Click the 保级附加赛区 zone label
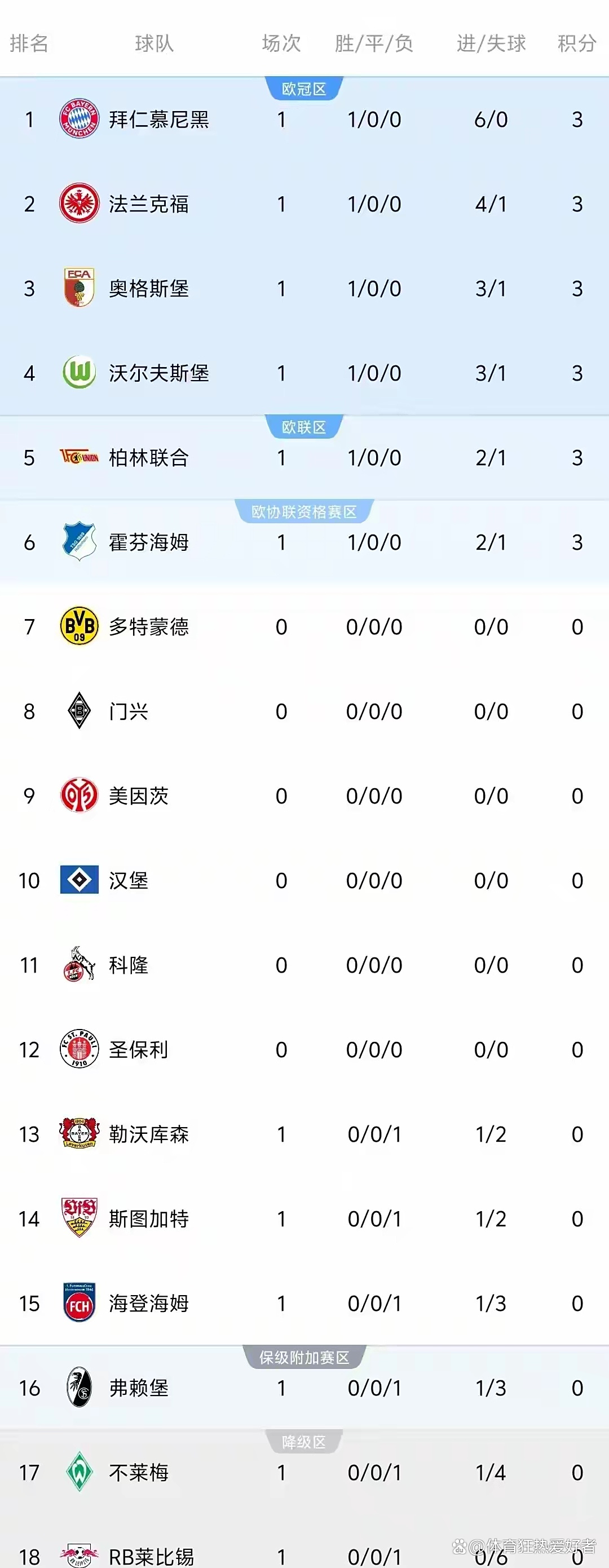 click(x=304, y=1357)
